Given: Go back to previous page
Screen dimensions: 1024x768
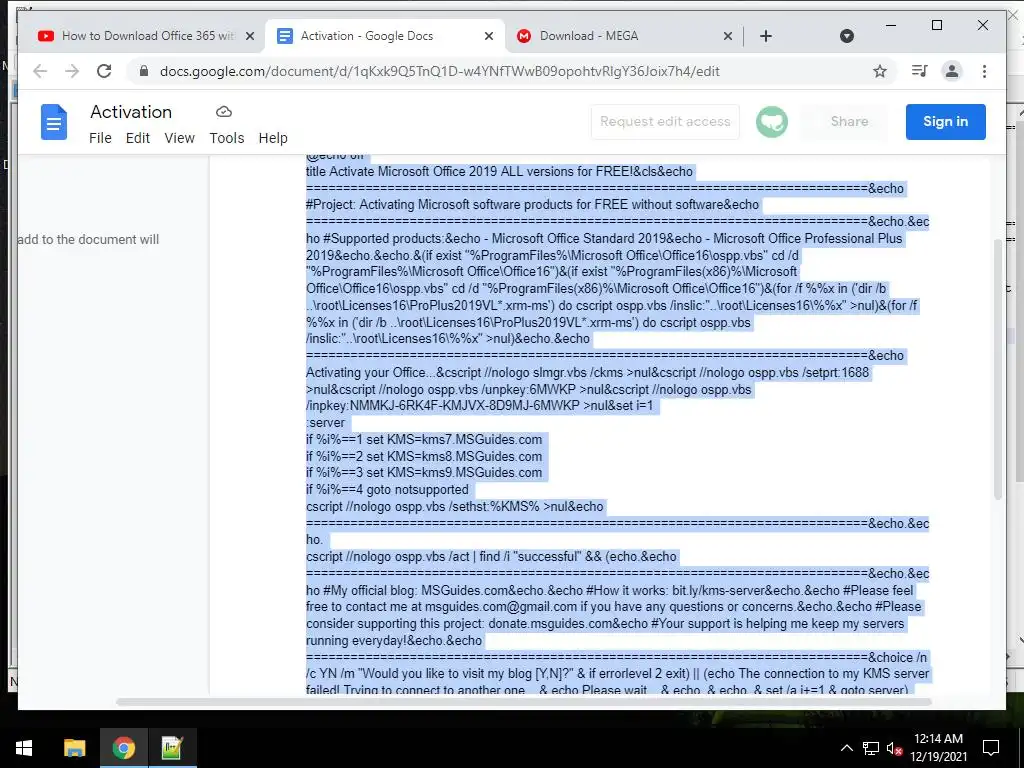Looking at the screenshot, I should coord(40,71).
